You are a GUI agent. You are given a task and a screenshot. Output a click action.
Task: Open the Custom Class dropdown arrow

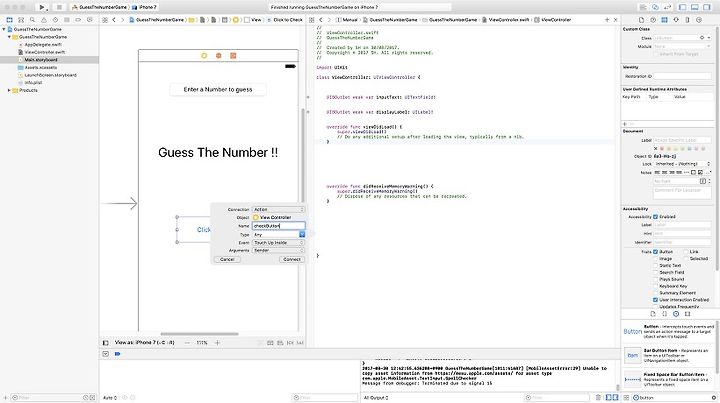[709, 38]
